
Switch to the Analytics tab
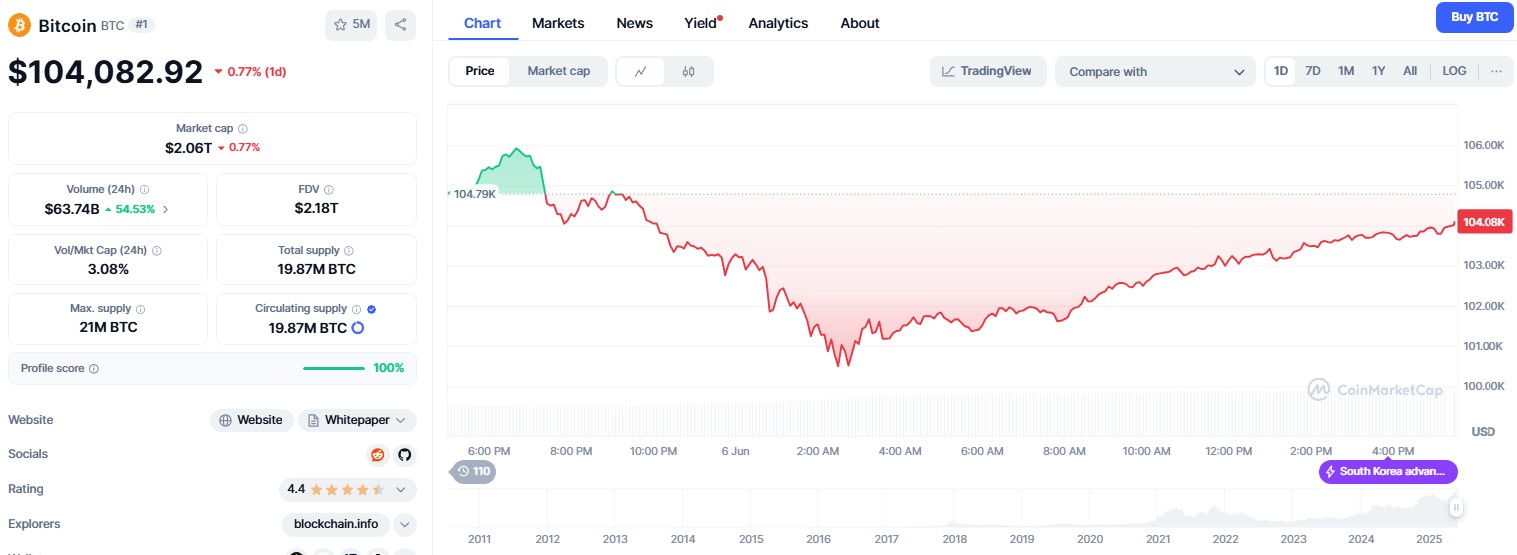click(x=778, y=23)
